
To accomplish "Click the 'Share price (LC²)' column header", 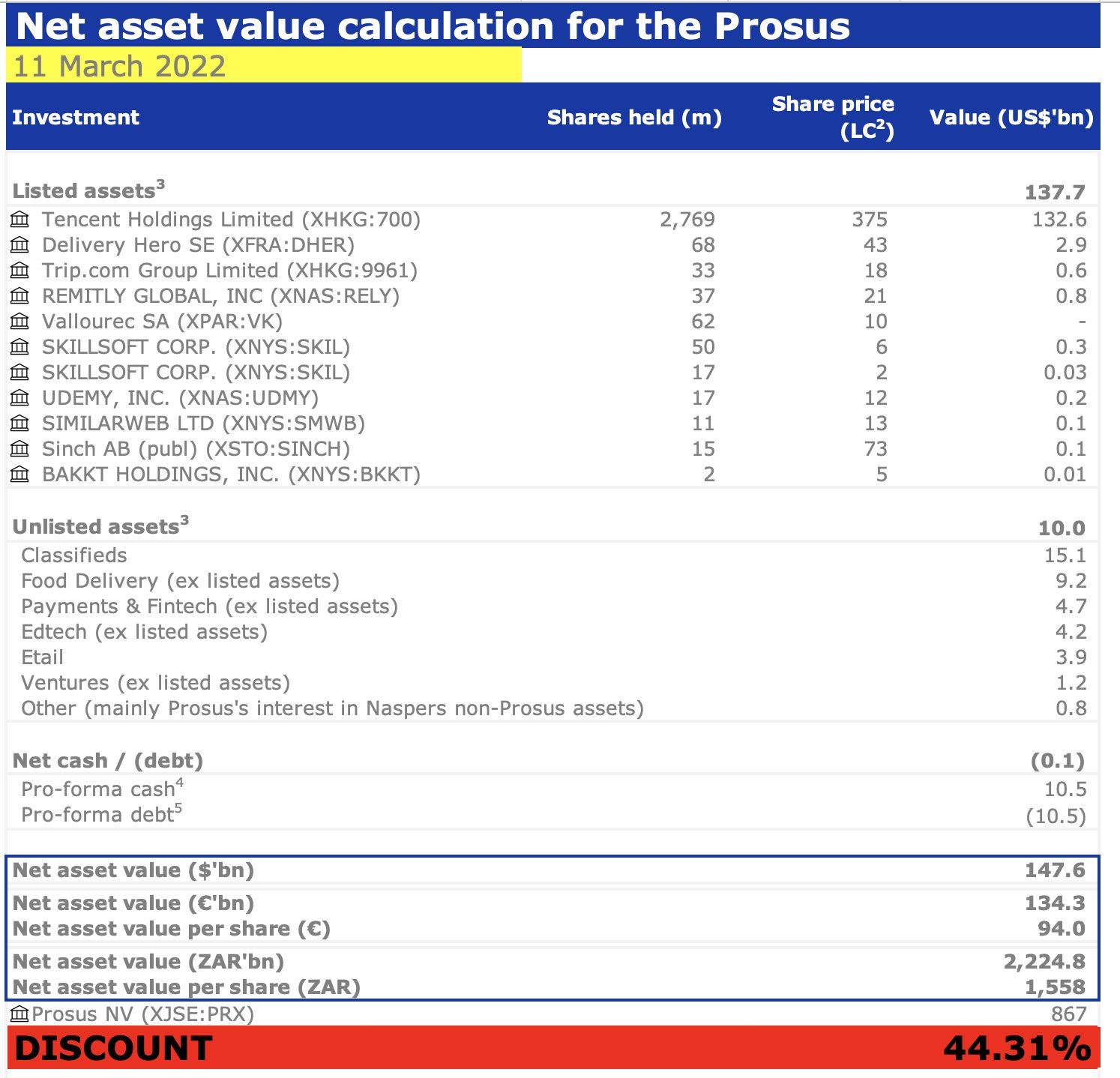I will (x=833, y=117).
